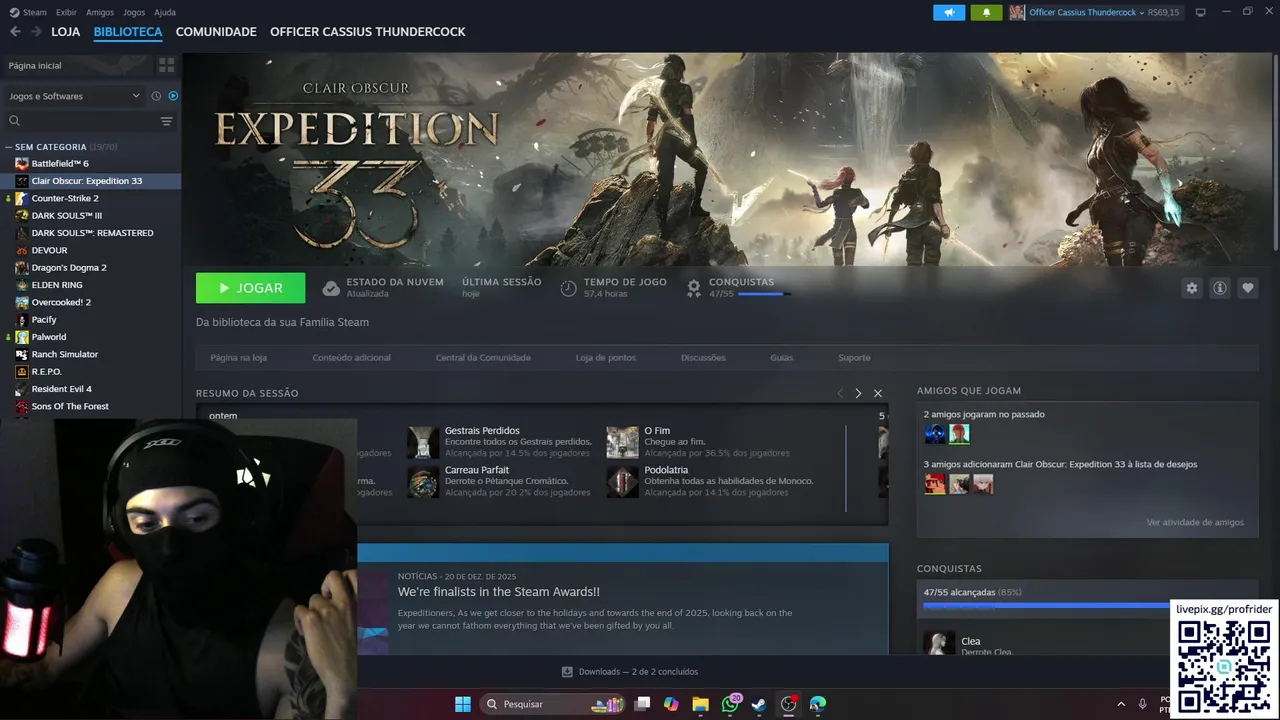The height and width of the screenshot is (720, 1280).
Task: Open the Steam menu
Action: pyautogui.click(x=29, y=12)
